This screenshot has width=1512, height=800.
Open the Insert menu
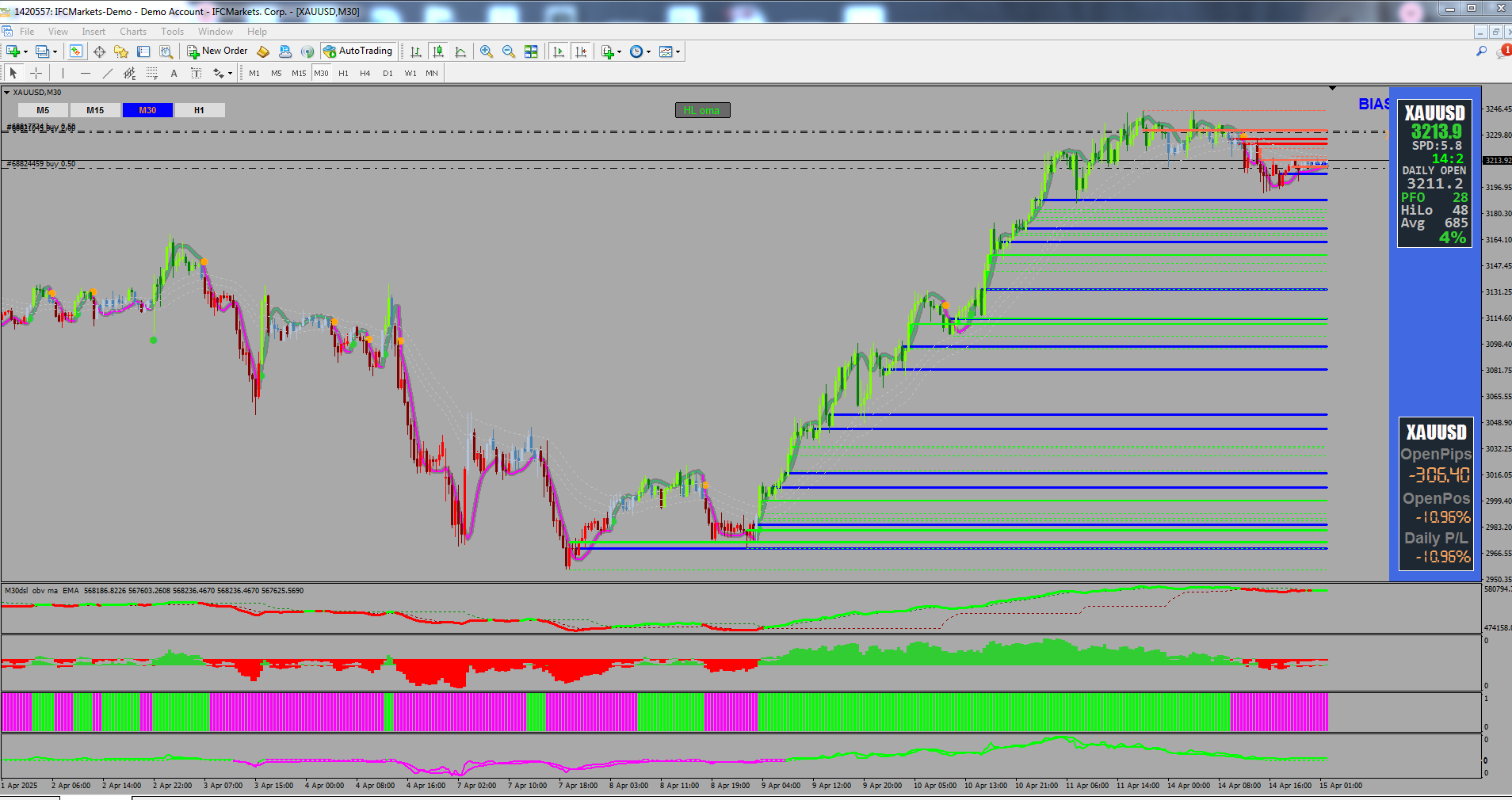(94, 32)
